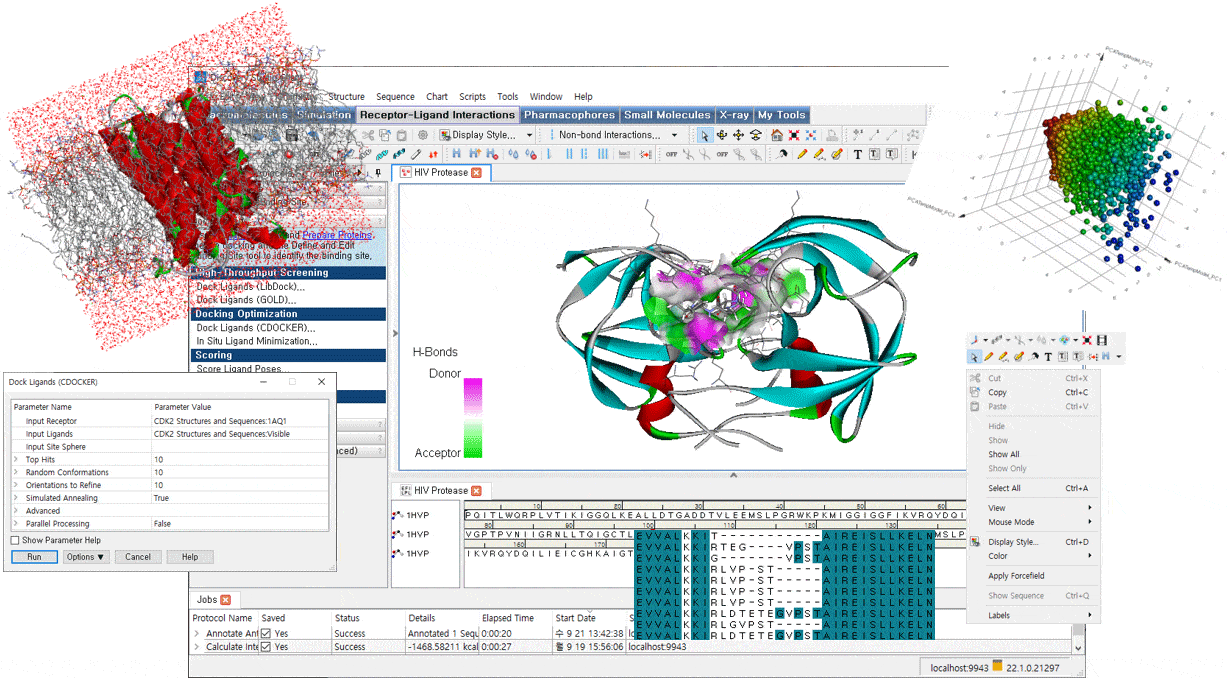
Task: Choose Apply Forcefield from context menu
Action: click(1016, 576)
